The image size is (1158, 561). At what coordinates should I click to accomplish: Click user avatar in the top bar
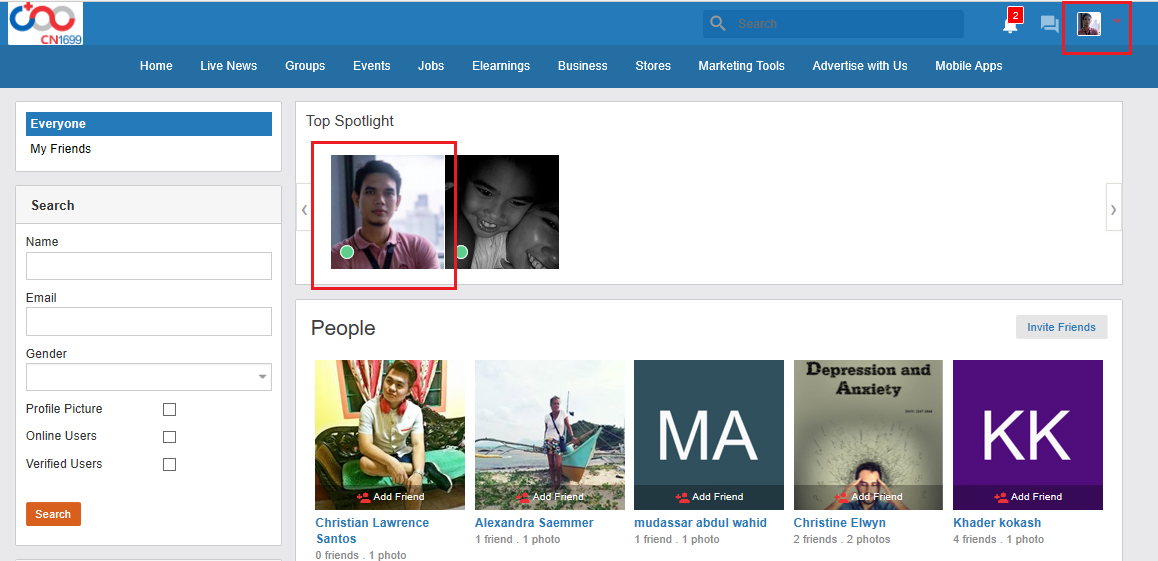(1089, 24)
